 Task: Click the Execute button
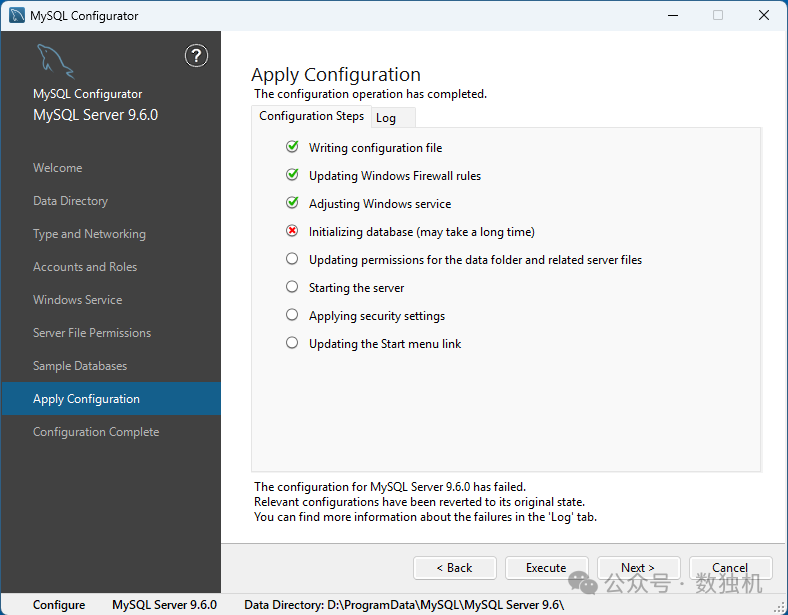click(x=546, y=568)
